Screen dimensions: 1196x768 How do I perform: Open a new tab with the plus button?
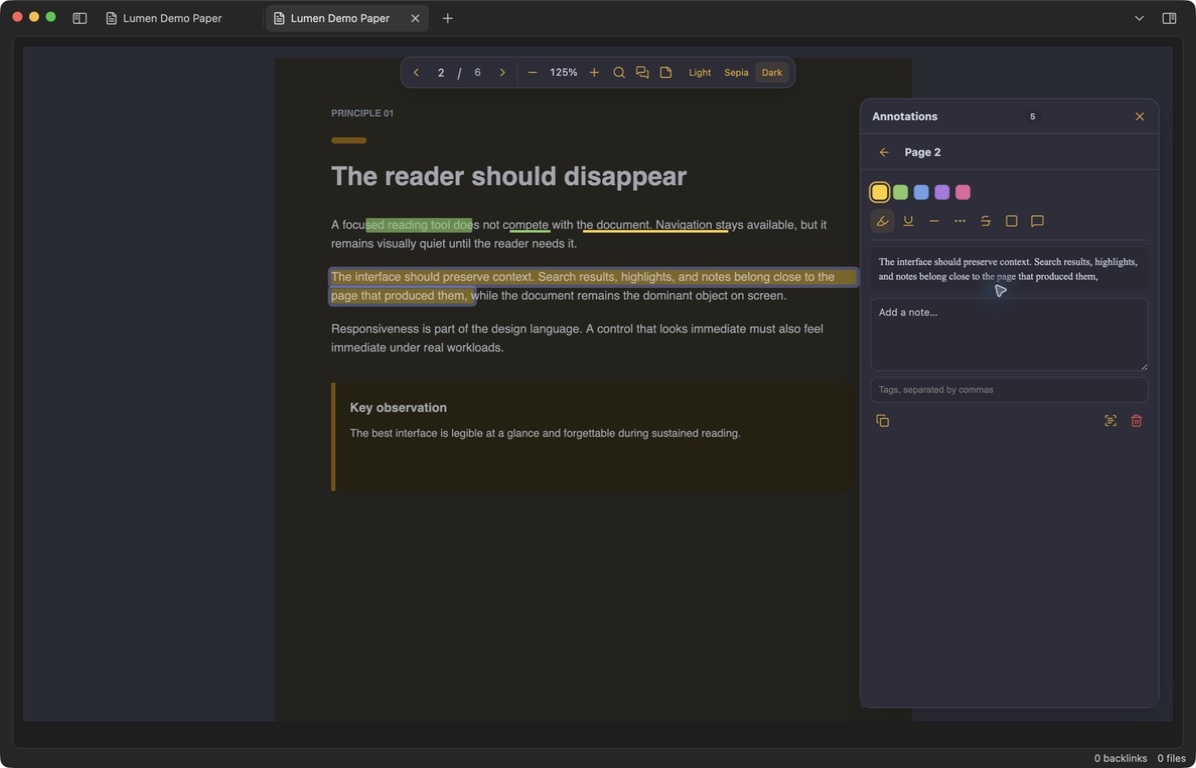click(448, 18)
